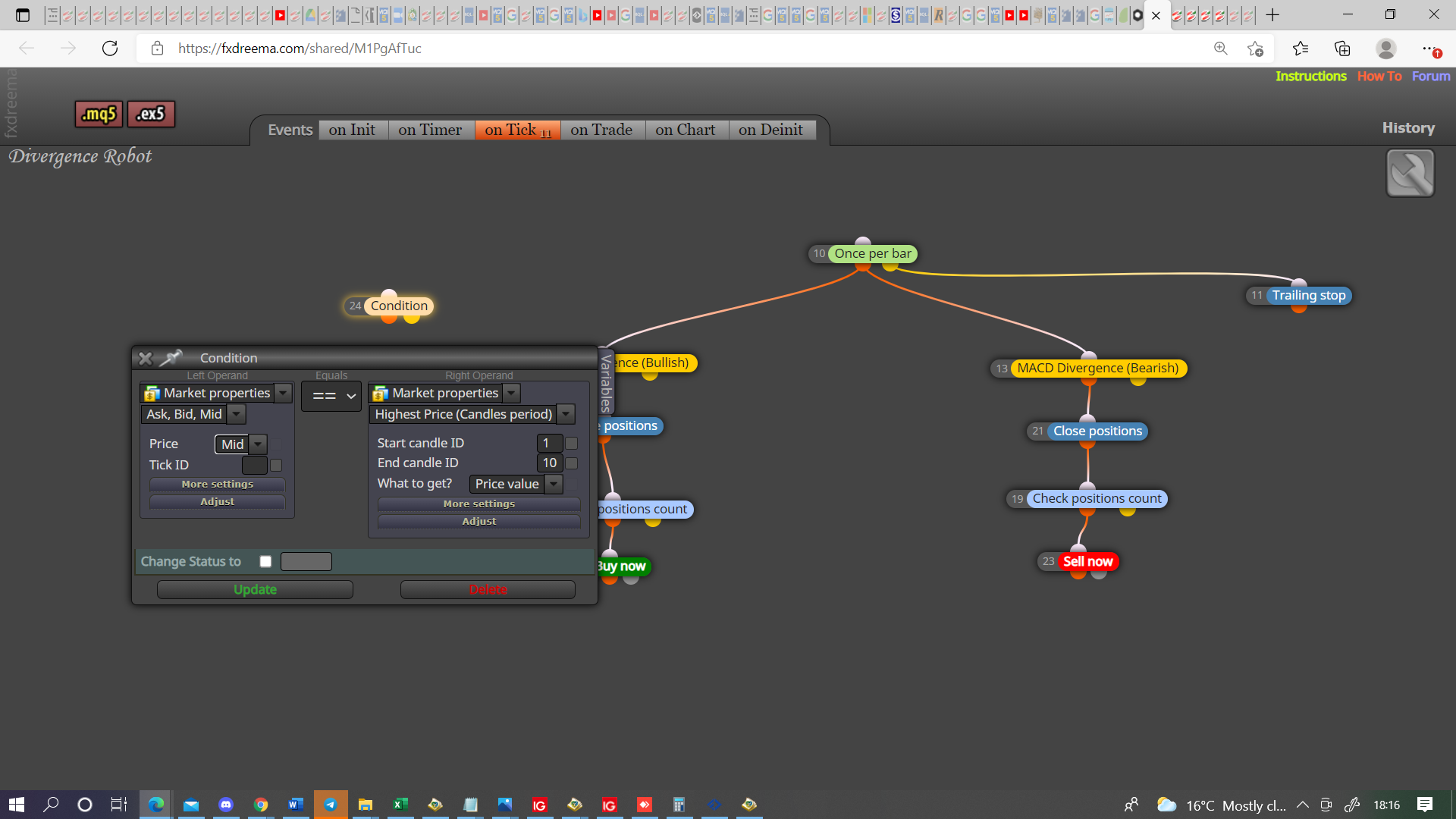
Task: Download the .mq5 source file
Action: (99, 114)
